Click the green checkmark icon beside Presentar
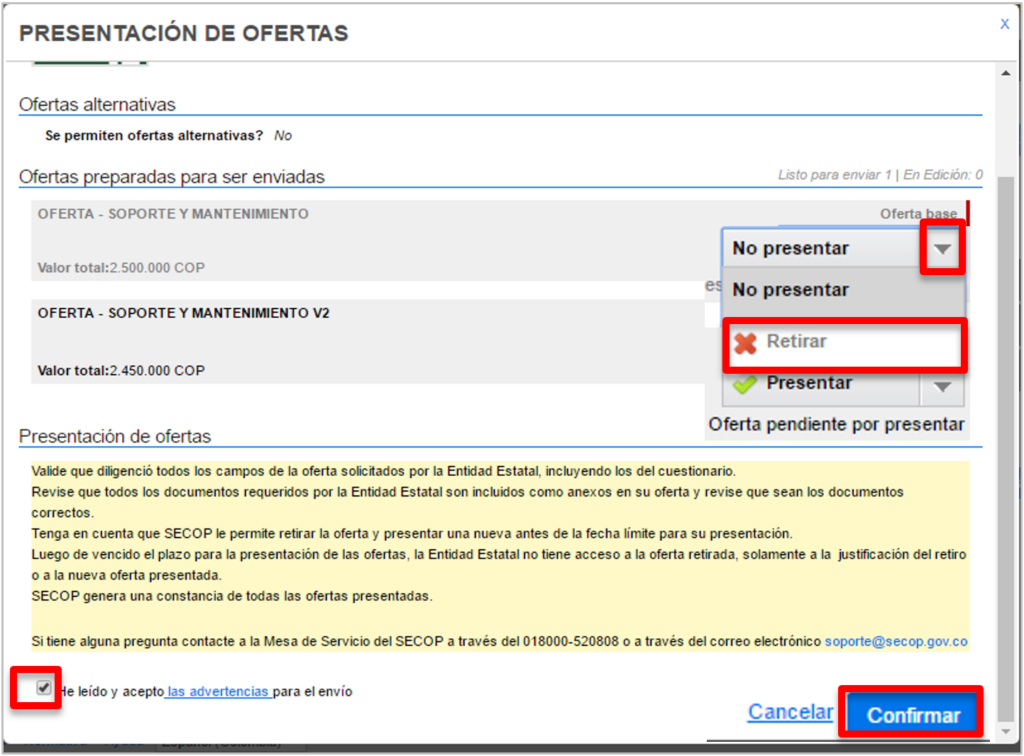1024x756 pixels. click(745, 384)
